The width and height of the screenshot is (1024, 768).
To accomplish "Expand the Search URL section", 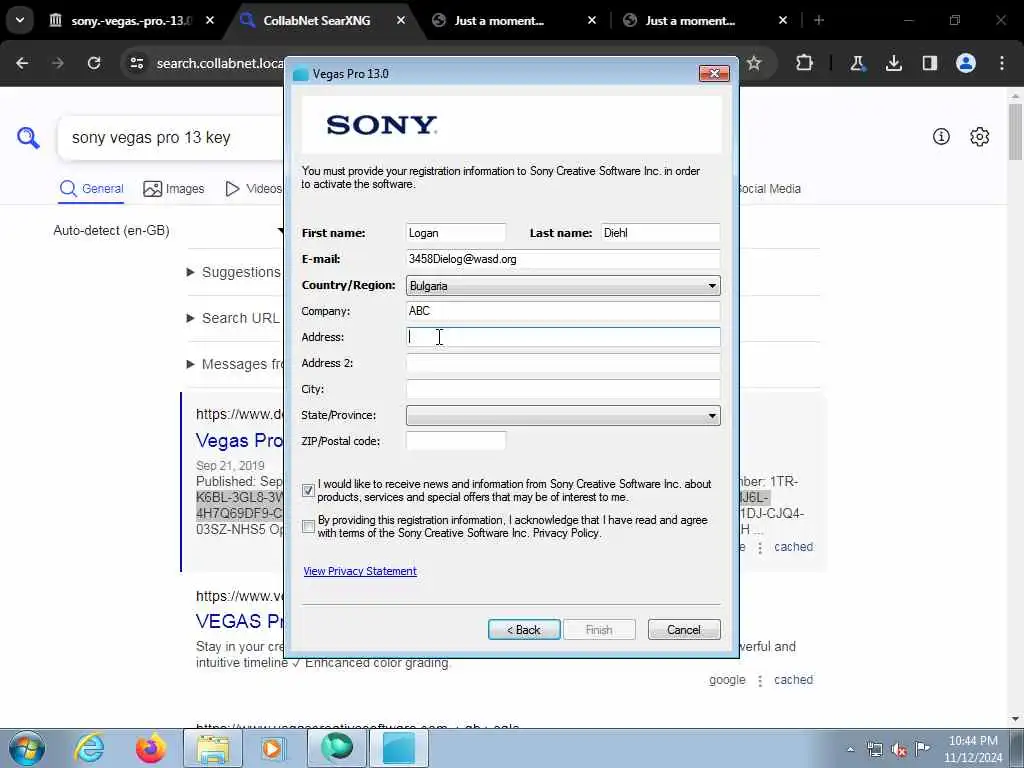I will (234, 318).
